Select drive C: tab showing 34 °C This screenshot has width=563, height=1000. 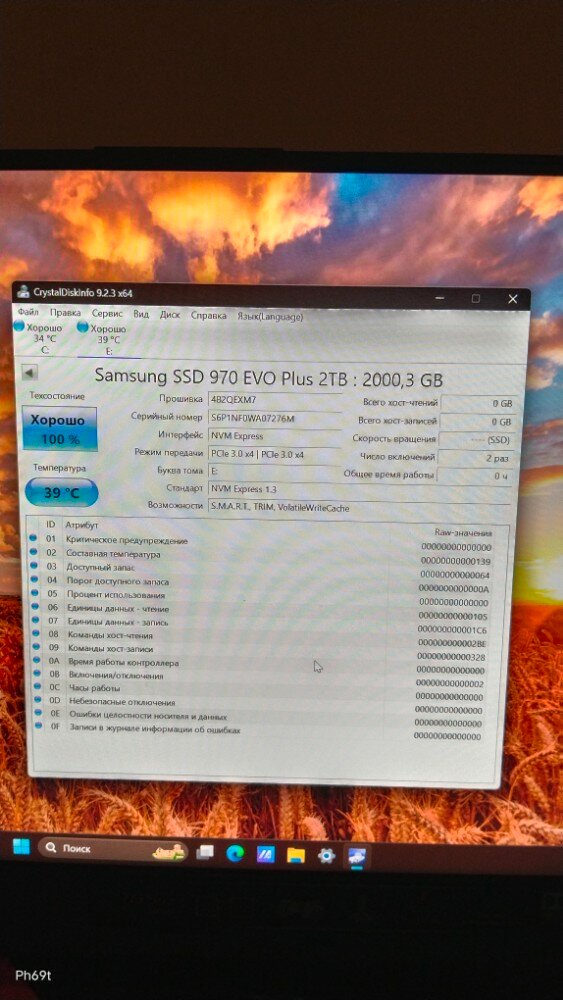click(40, 338)
